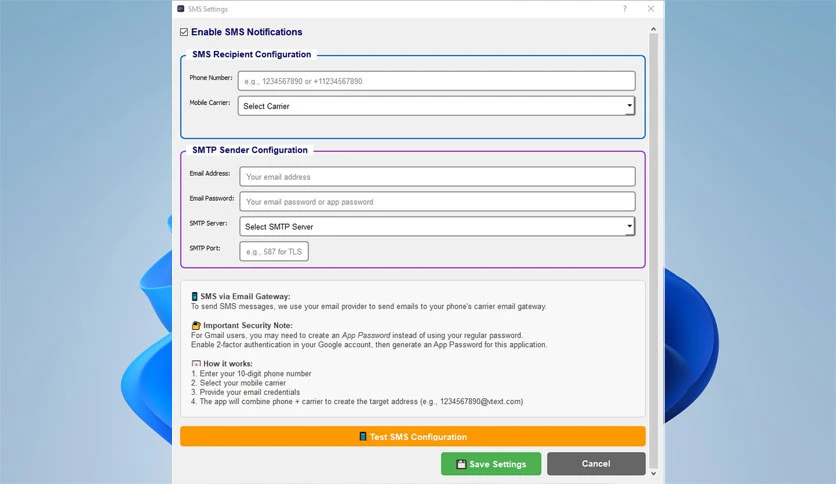Focus the Email Password field
This screenshot has width=836, height=484.
point(437,201)
